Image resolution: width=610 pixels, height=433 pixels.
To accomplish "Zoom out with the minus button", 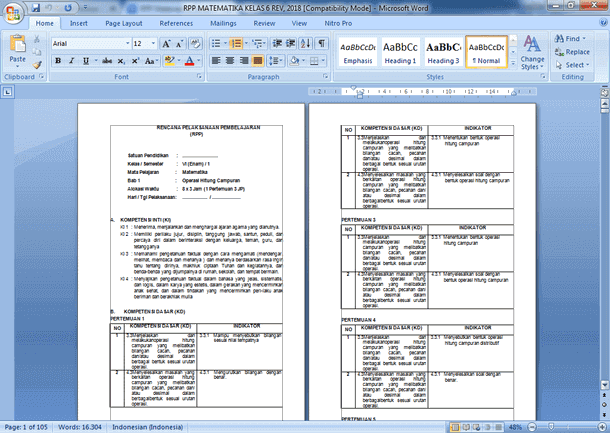I will click(532, 428).
